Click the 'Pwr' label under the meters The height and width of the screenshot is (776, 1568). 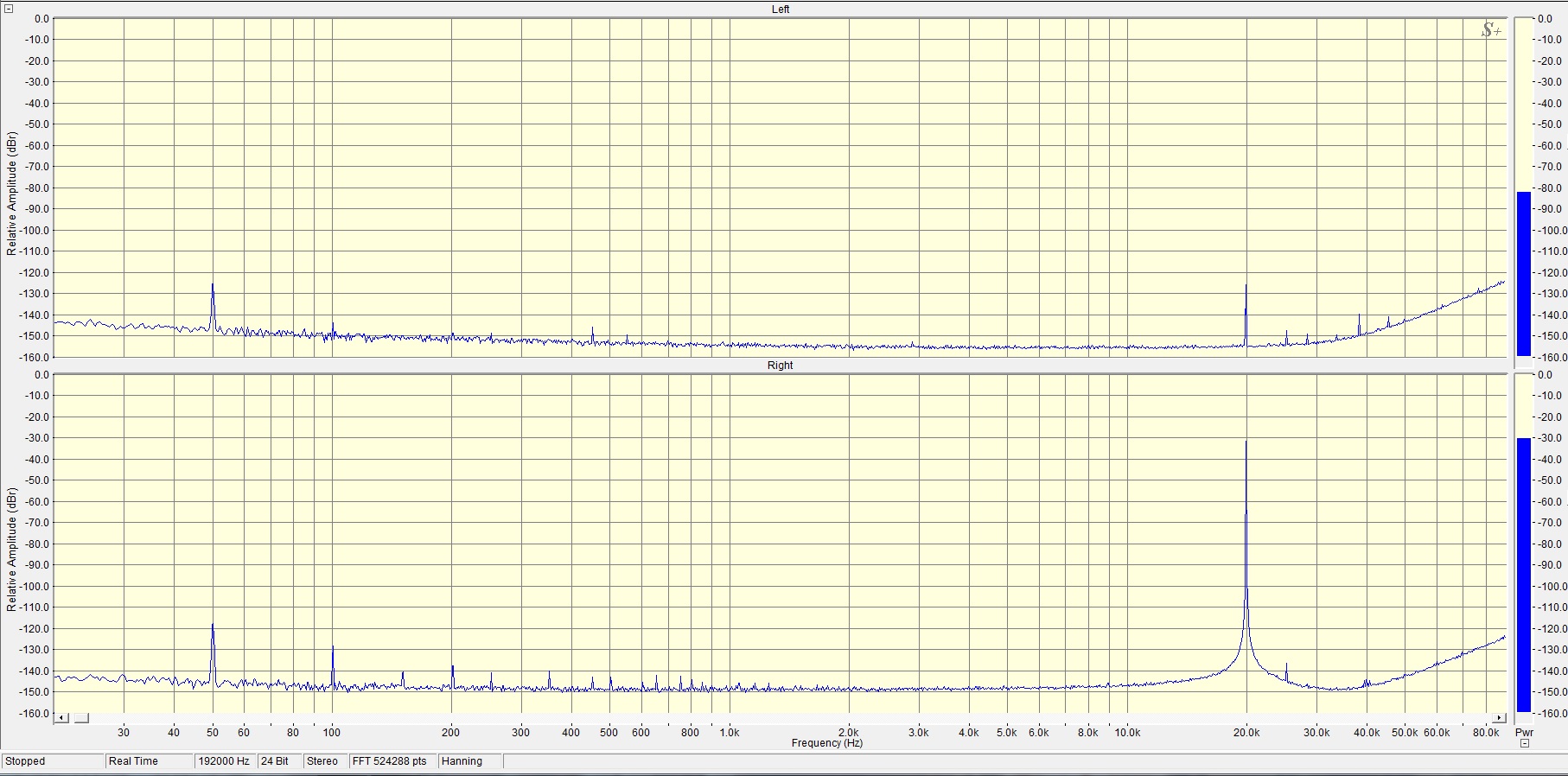click(x=1524, y=732)
